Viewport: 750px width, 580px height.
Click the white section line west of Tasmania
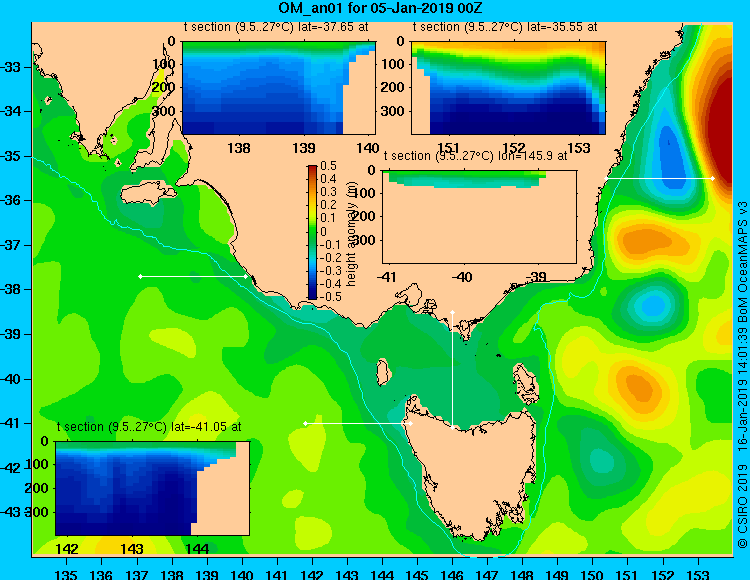(358, 424)
